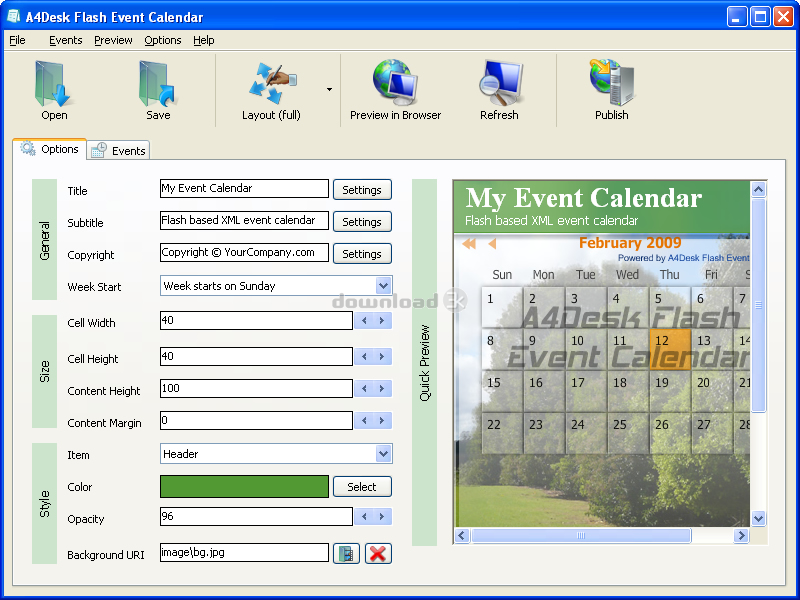Click preview scroll up arrow
Image resolution: width=800 pixels, height=600 pixels.
click(758, 190)
